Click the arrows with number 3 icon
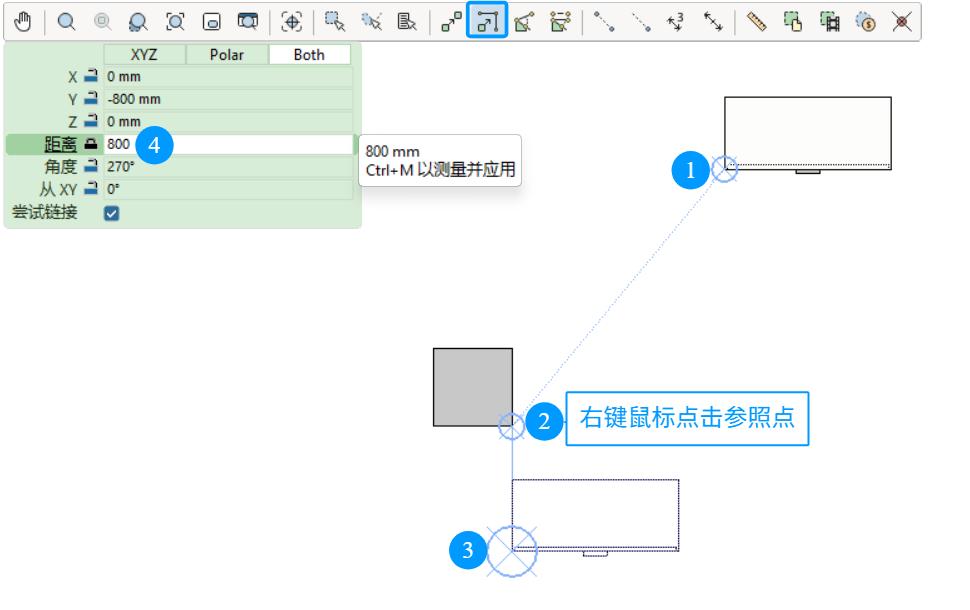970x610 pixels. click(676, 22)
